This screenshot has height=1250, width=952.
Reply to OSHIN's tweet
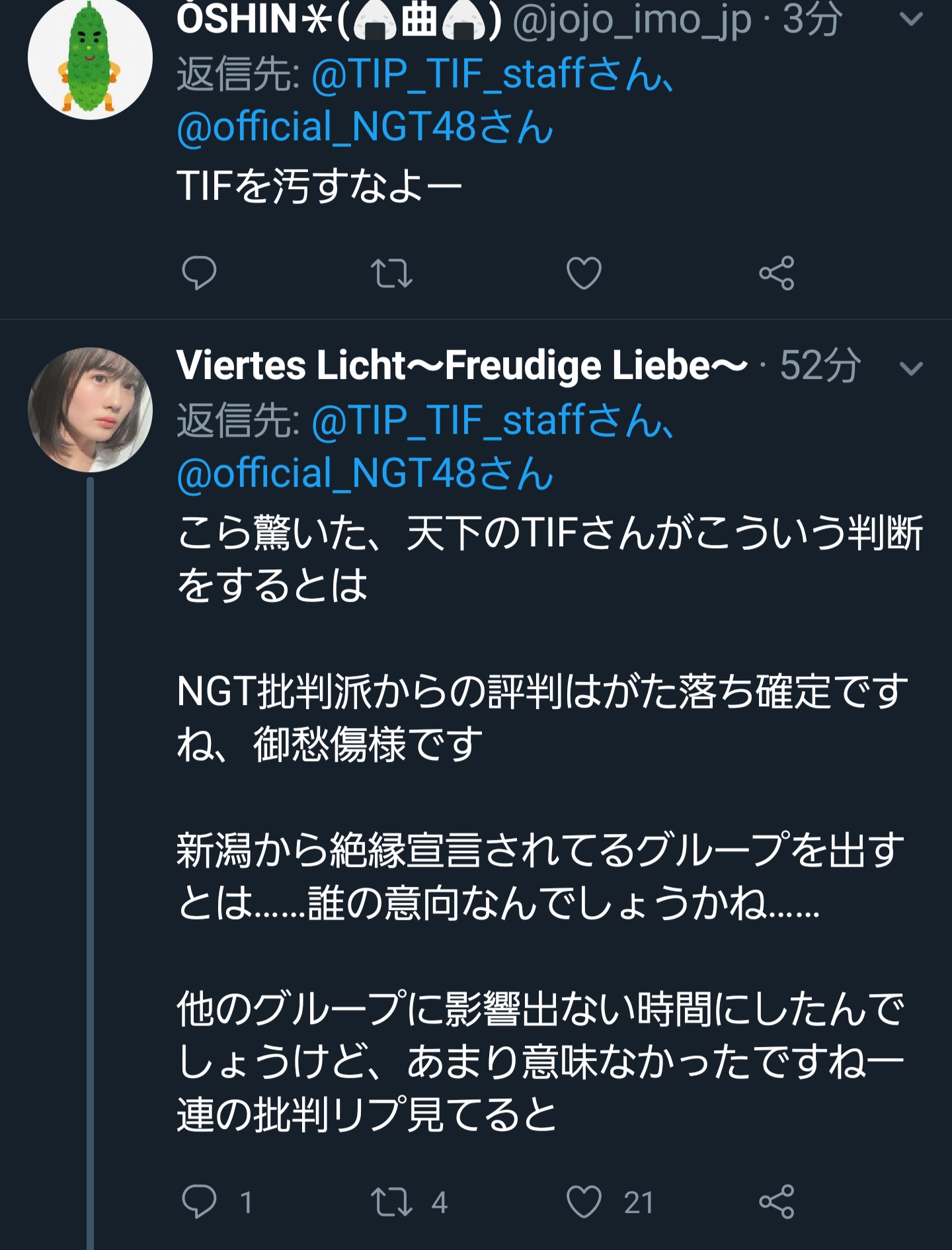199,272
